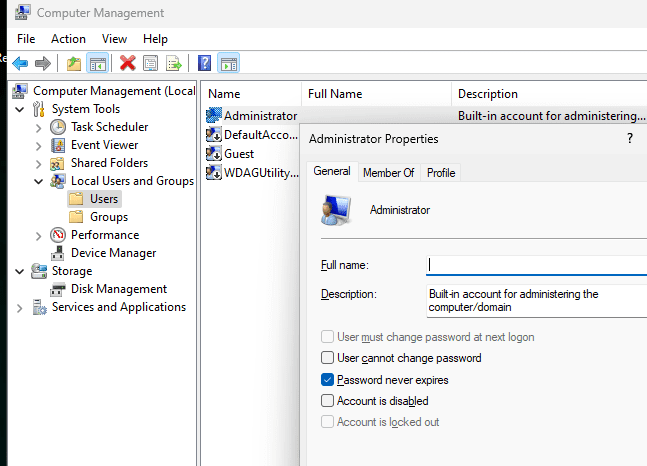Image resolution: width=647 pixels, height=466 pixels.
Task: Click the Full name text field
Action: (535, 265)
